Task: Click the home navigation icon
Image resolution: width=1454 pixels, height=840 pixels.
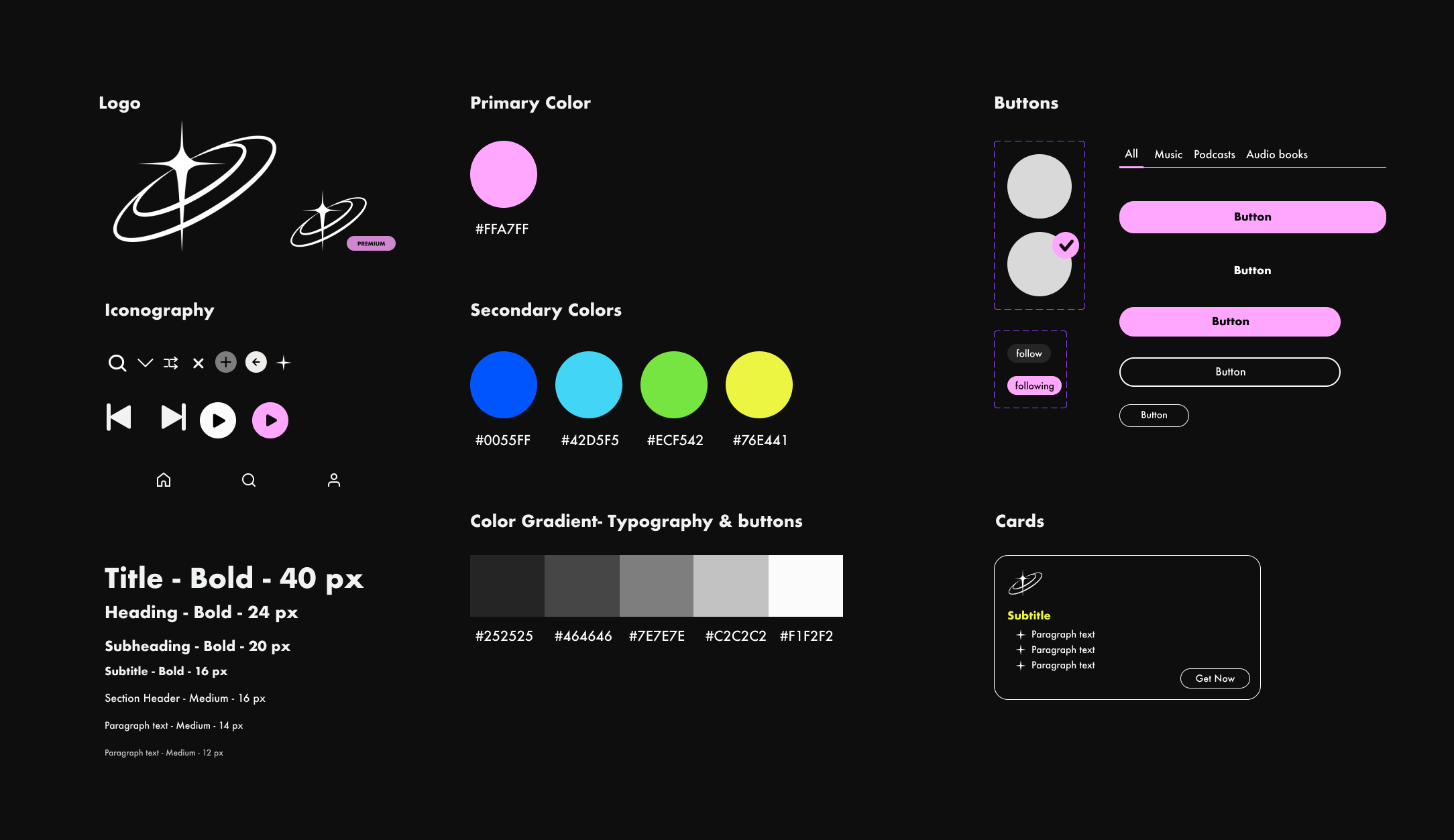Action: click(x=164, y=480)
